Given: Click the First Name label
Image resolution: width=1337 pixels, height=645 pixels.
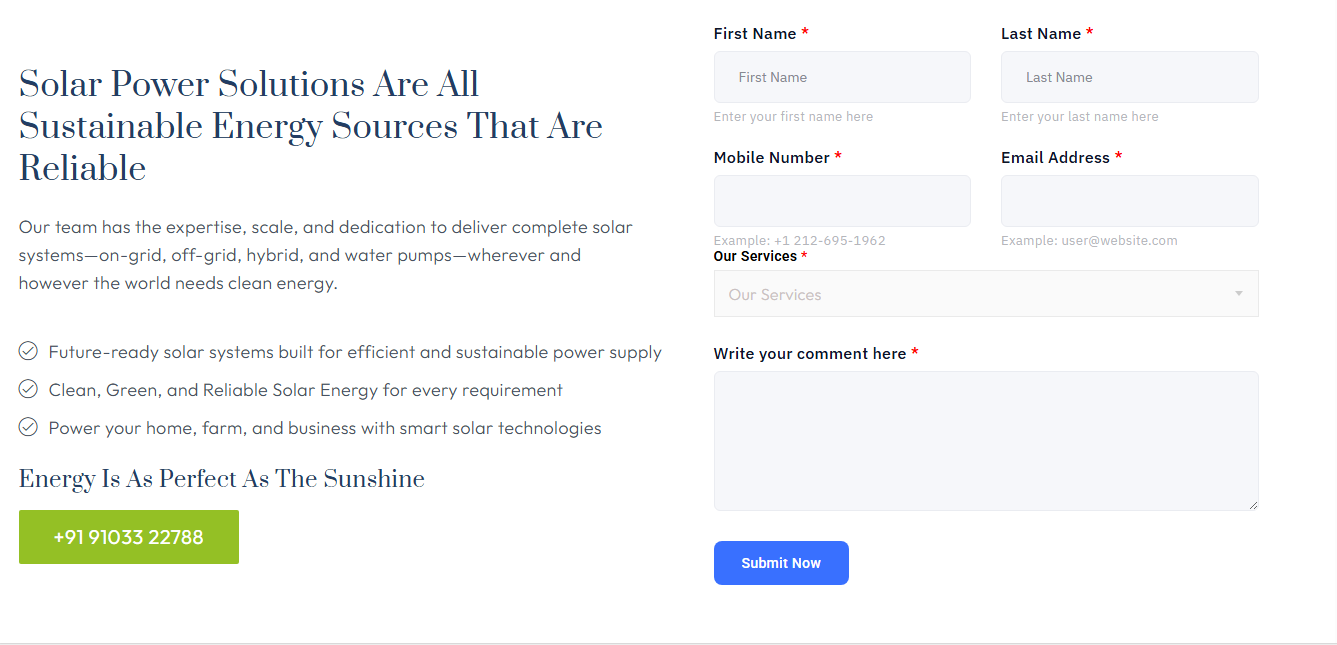Looking at the screenshot, I should click(754, 34).
